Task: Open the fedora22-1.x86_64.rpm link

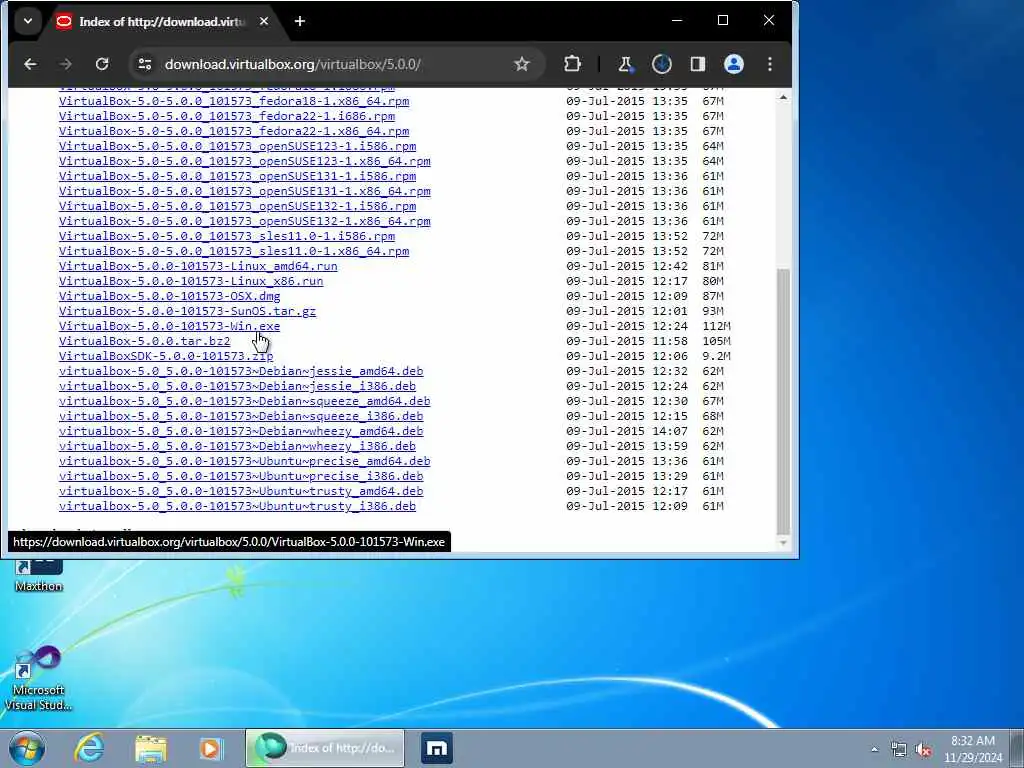Action: click(x=234, y=131)
